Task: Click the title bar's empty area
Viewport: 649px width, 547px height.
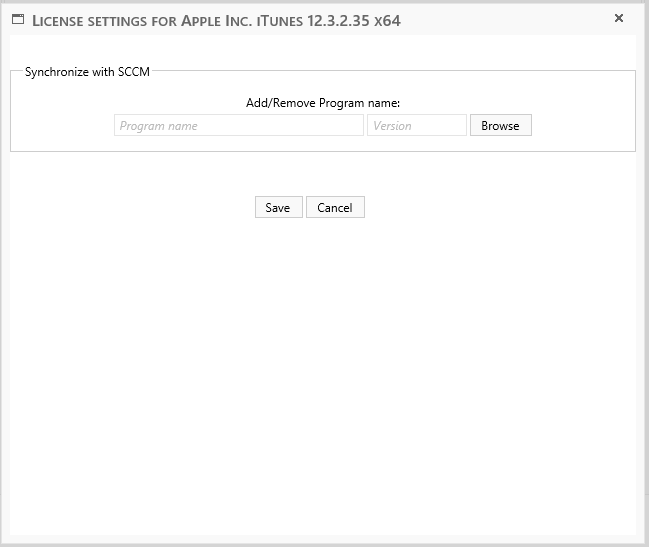Action: click(x=500, y=20)
